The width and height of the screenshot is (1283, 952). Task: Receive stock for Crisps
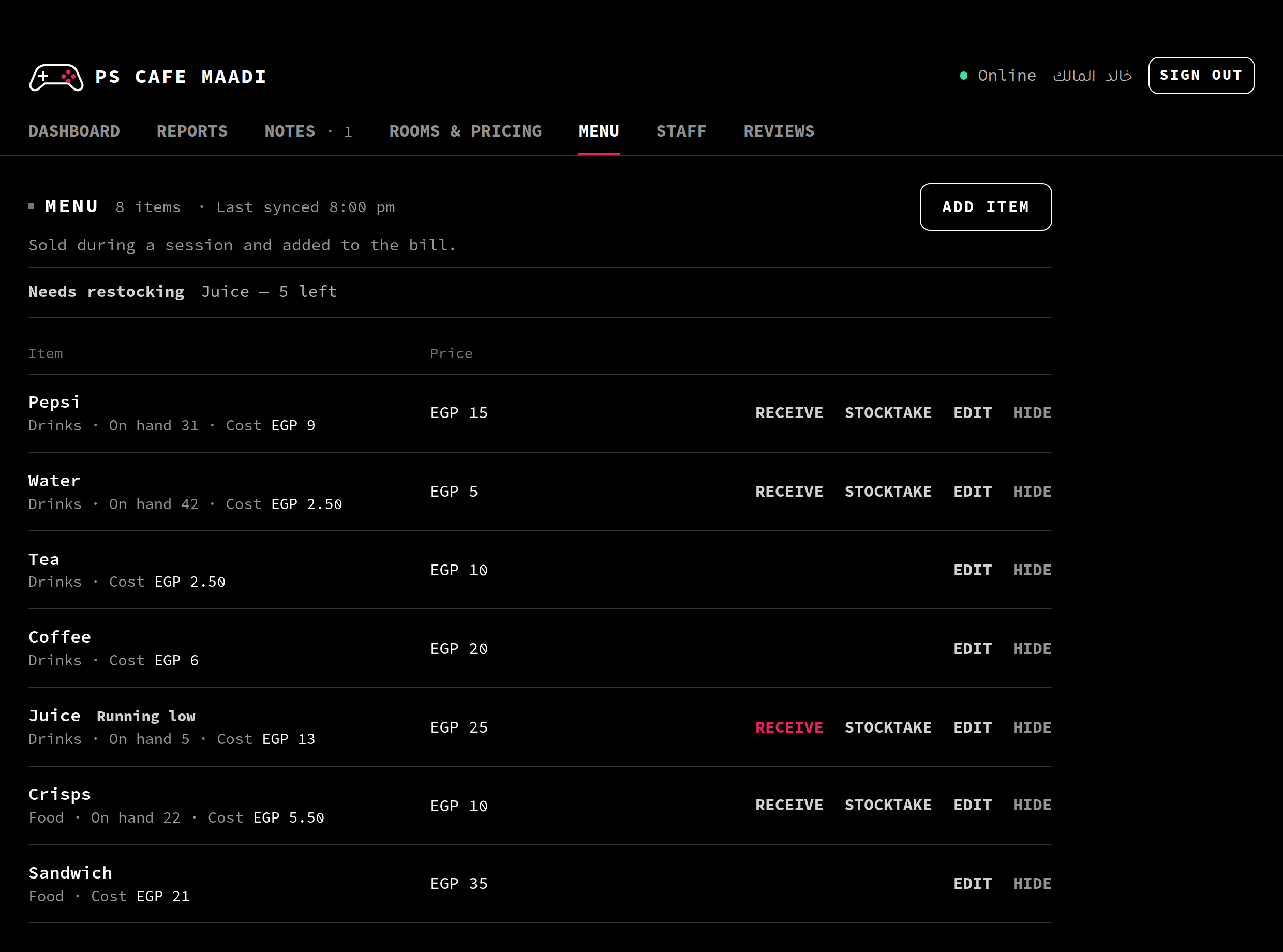[x=789, y=805]
